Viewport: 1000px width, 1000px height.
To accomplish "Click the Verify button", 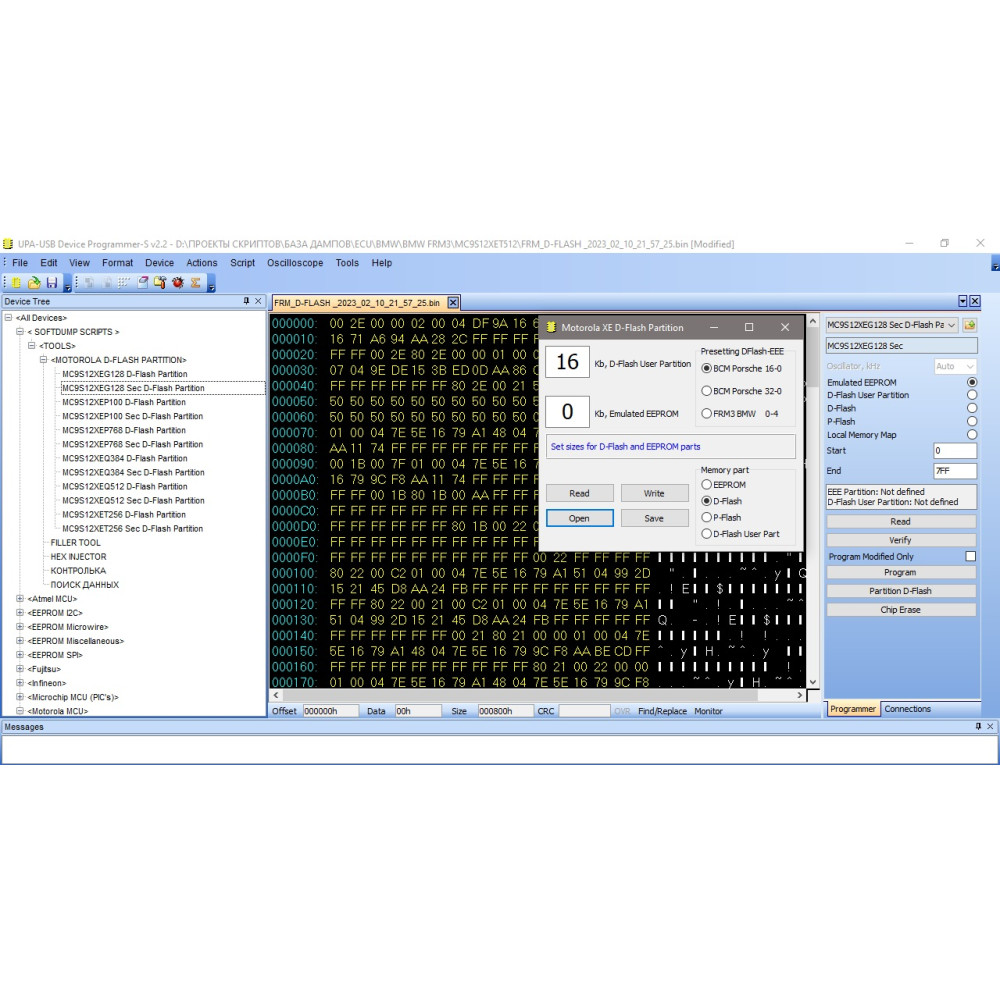I will (901, 540).
